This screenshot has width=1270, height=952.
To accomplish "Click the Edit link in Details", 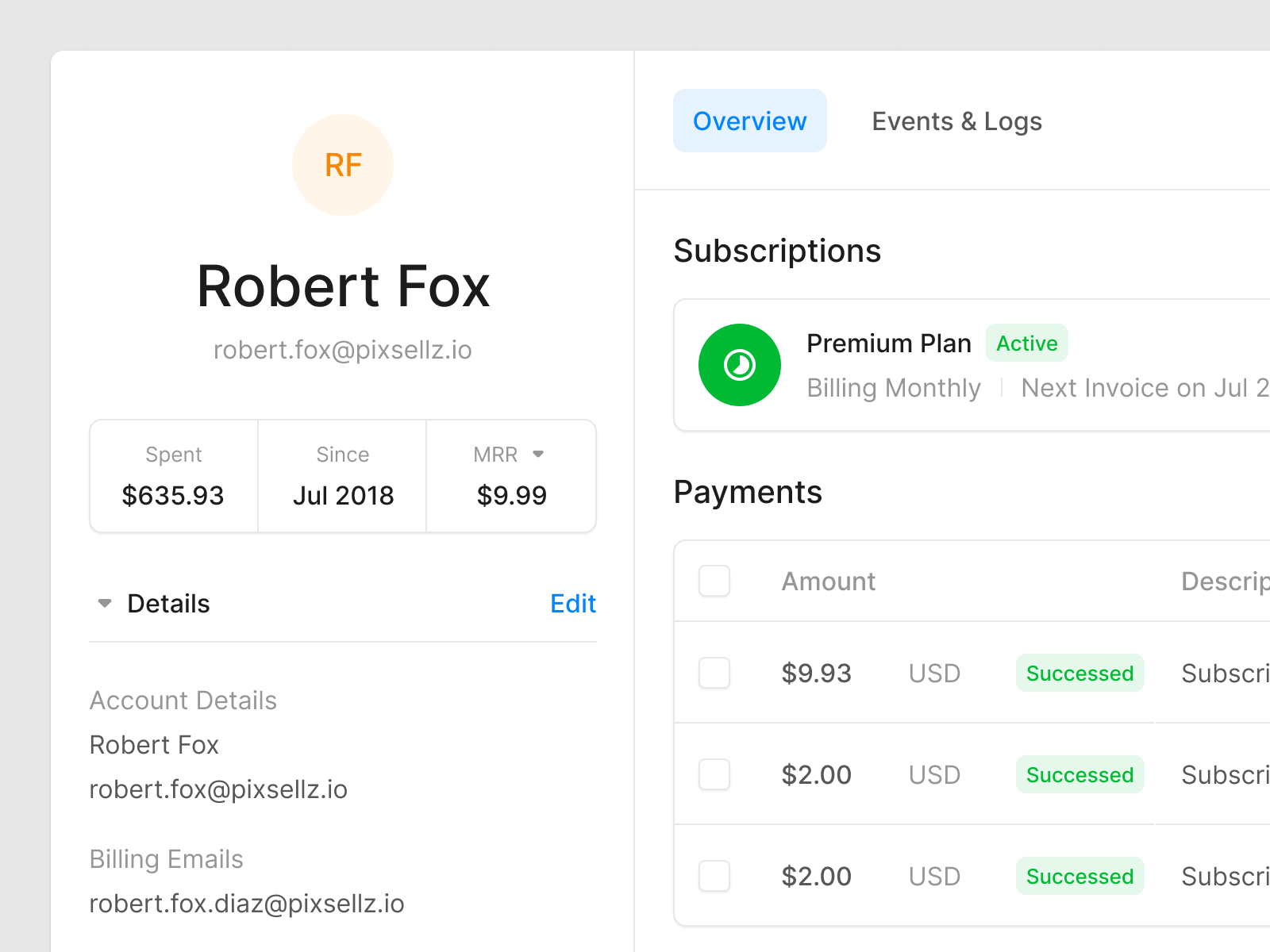I will click(x=572, y=604).
